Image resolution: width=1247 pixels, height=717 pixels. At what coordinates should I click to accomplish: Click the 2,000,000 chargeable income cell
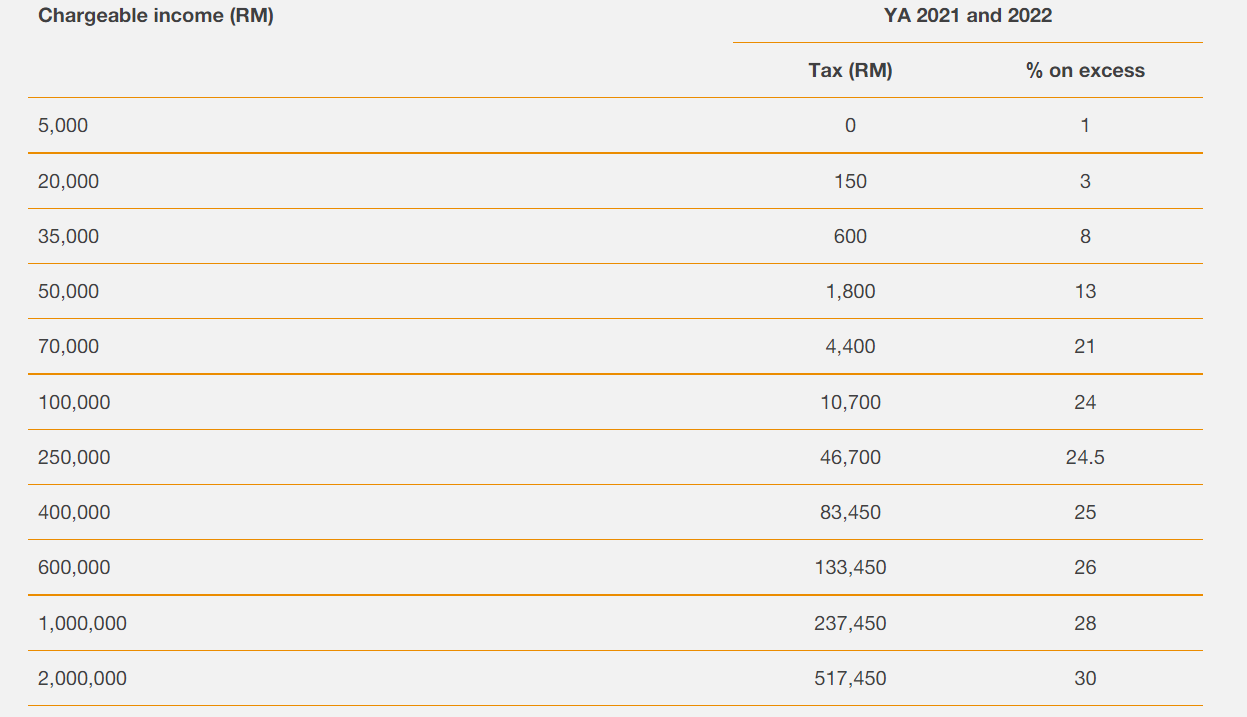[x=82, y=679]
